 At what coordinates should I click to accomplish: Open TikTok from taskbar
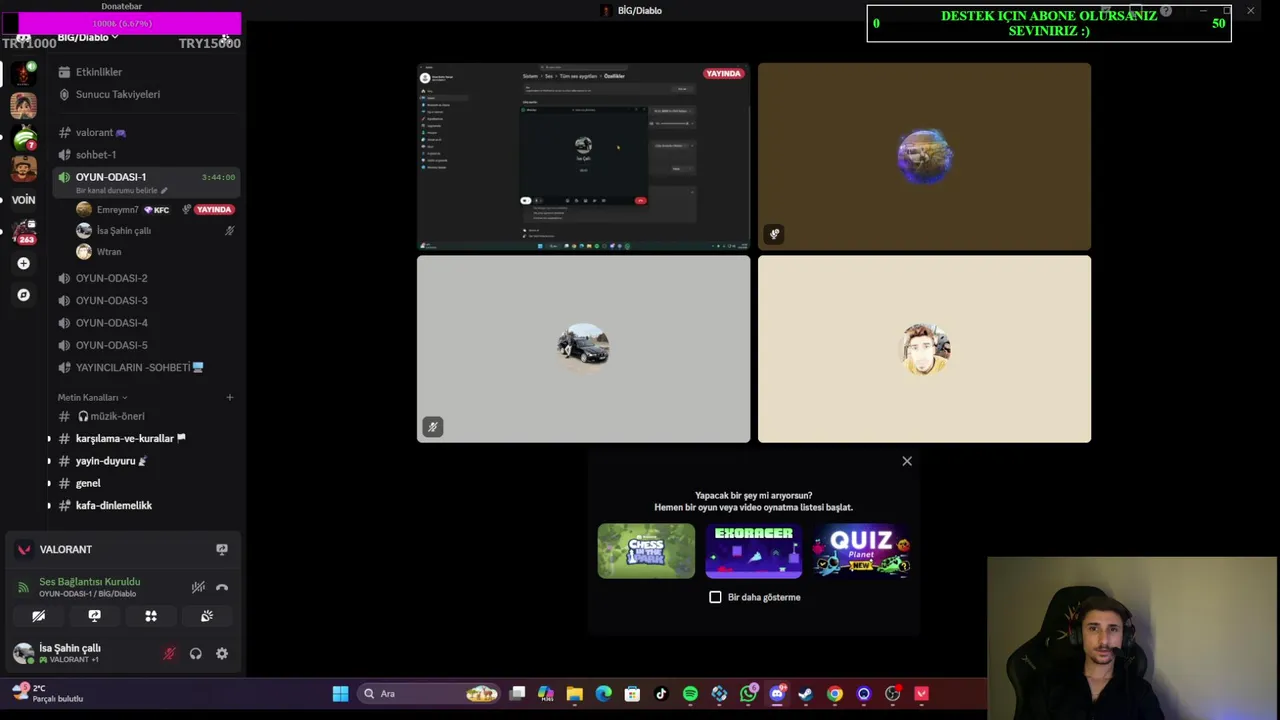pos(661,694)
